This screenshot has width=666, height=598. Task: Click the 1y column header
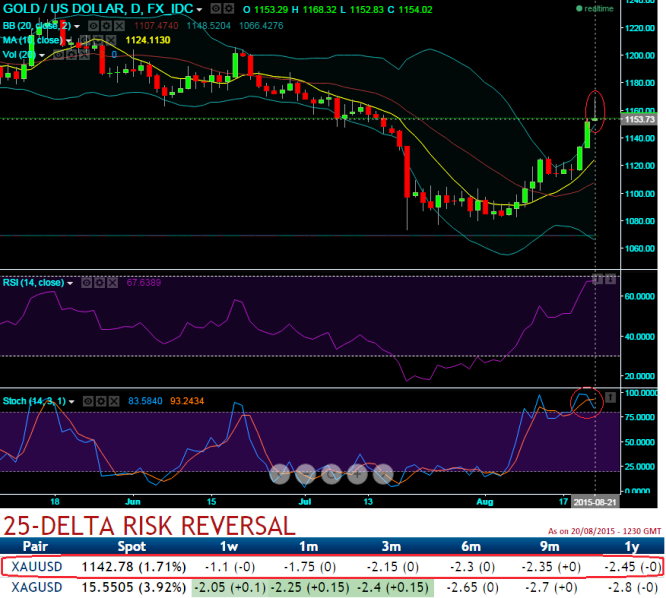(632, 546)
